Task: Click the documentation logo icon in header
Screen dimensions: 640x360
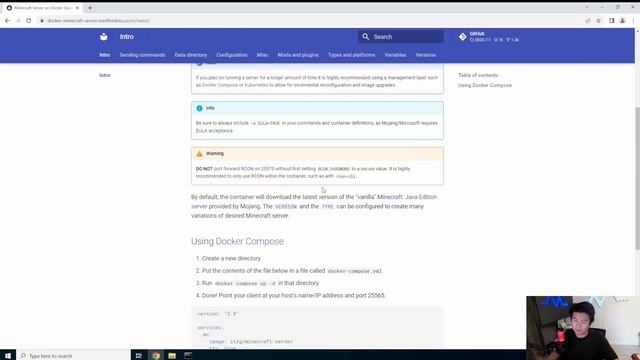Action: (104, 37)
